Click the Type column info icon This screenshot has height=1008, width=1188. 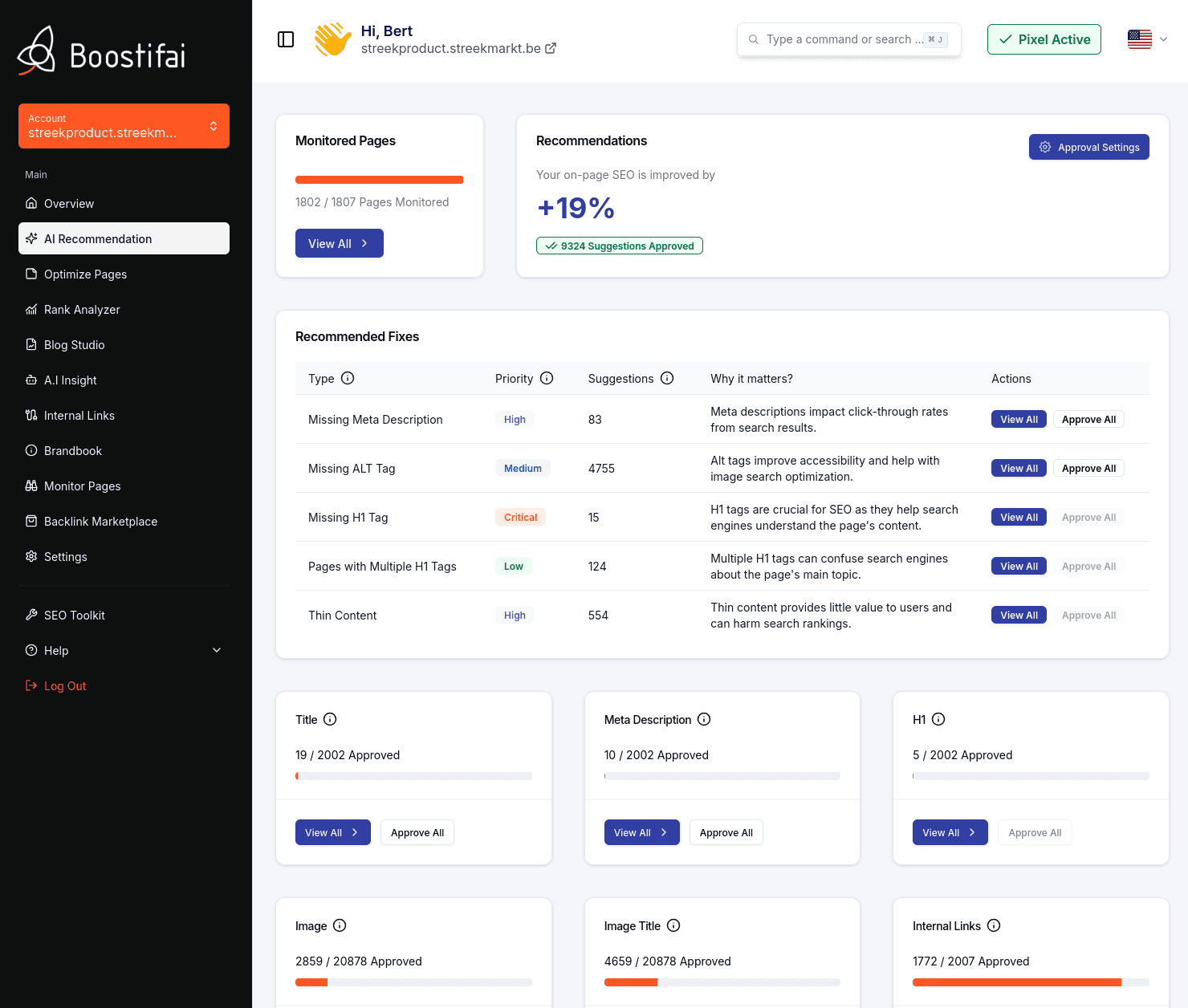coord(348,378)
